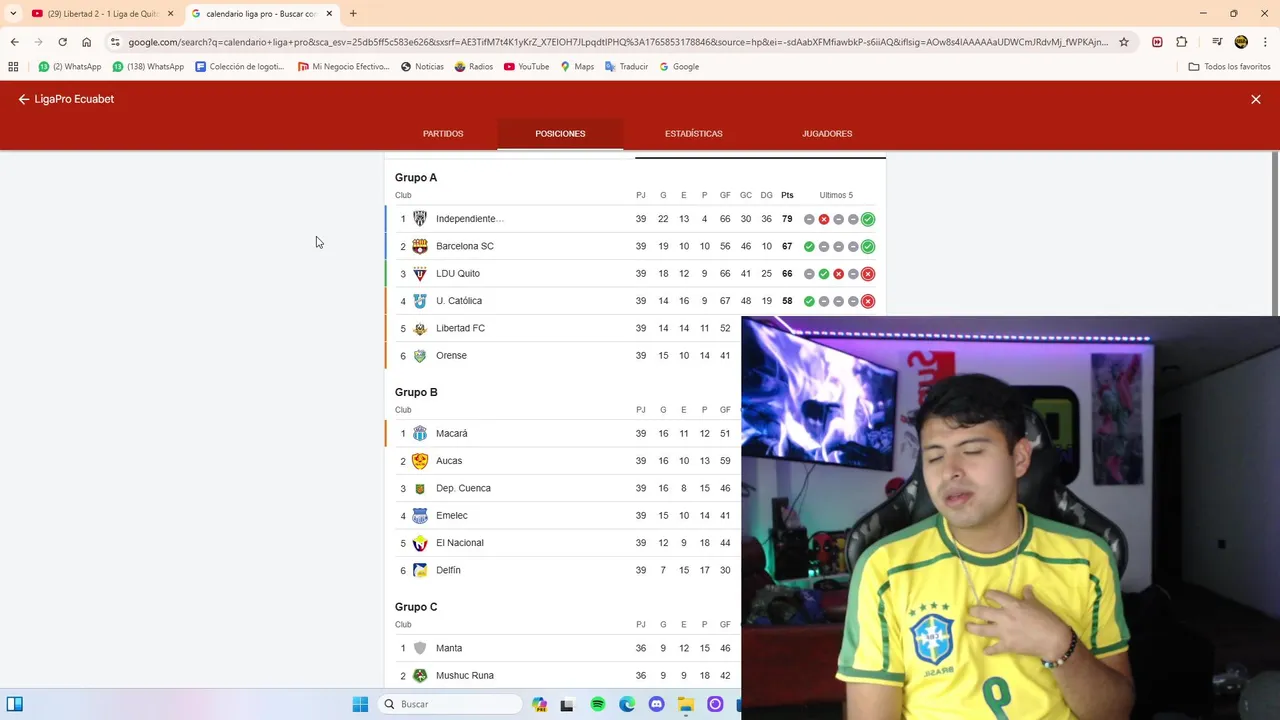The width and height of the screenshot is (1280, 720).
Task: Open the apps grid in bookmarks bar
Action: coord(13,67)
